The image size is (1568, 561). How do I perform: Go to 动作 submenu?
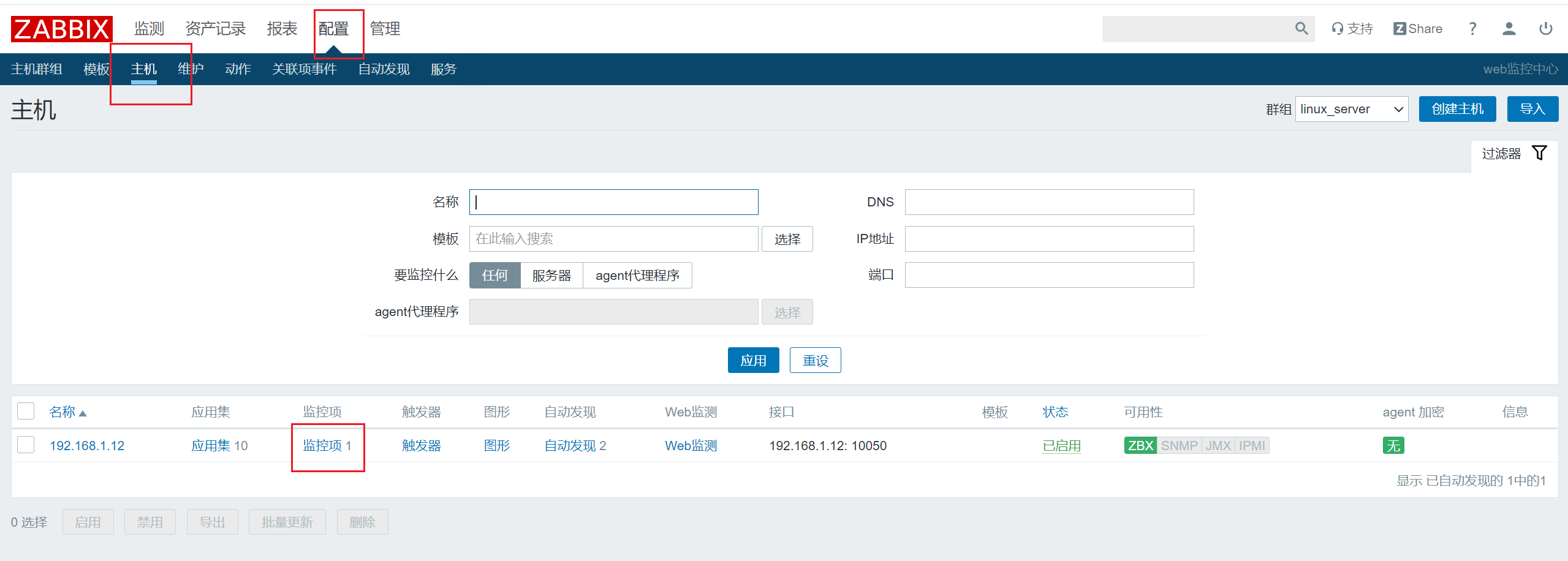tap(238, 69)
